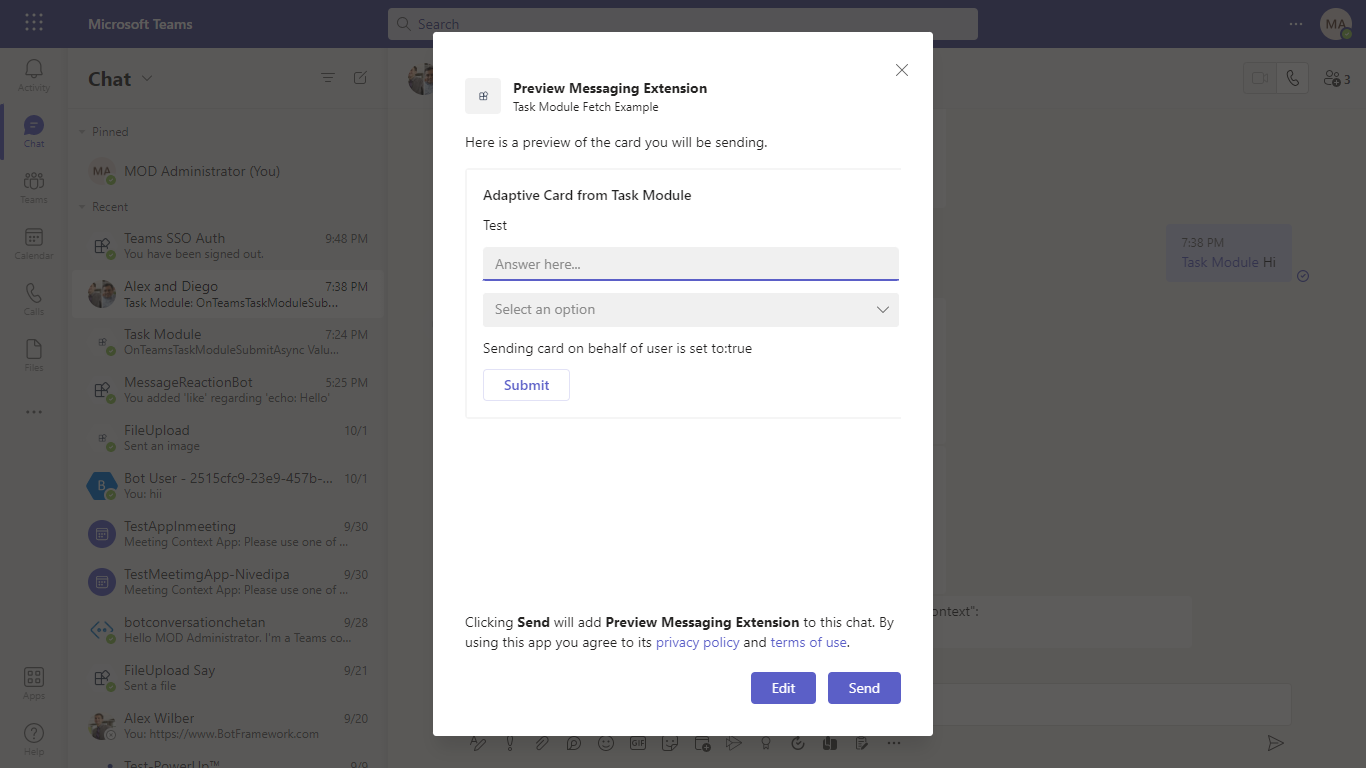Click the Answer here input field
The height and width of the screenshot is (768, 1366).
pos(691,264)
